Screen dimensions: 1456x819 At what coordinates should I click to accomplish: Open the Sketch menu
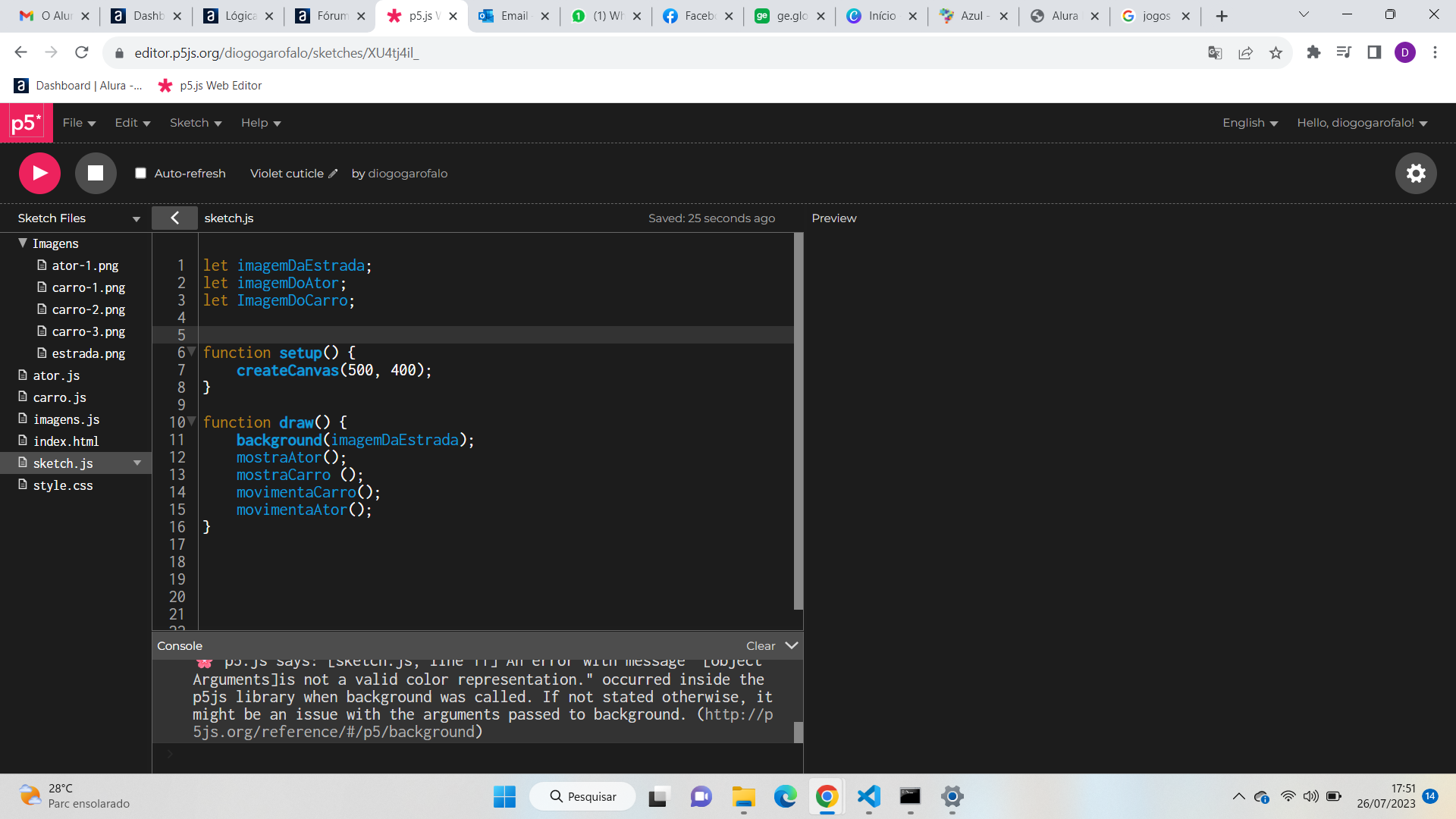point(195,122)
